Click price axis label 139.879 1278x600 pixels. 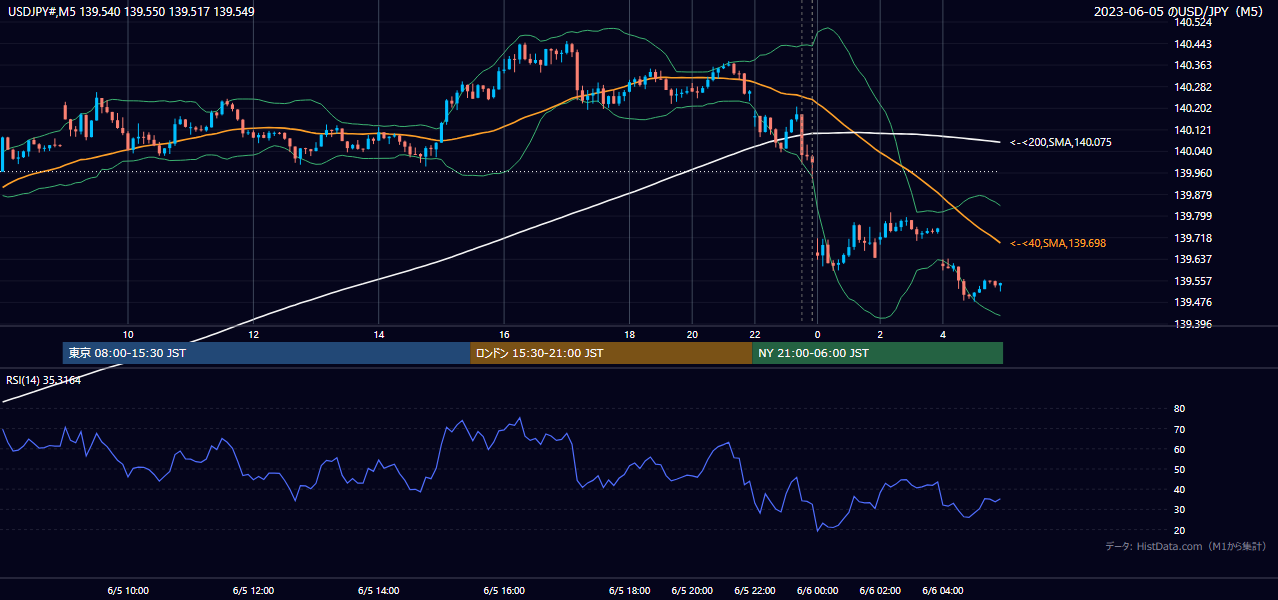[1193, 195]
